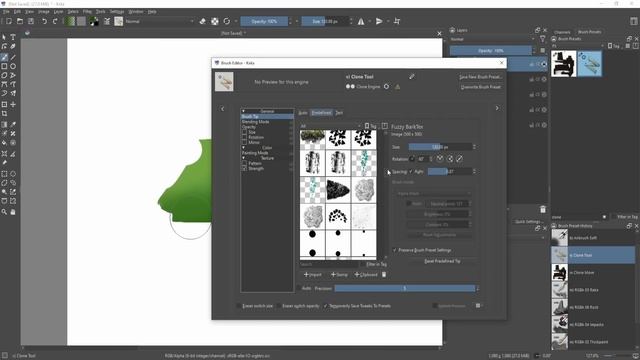
Task: Select the Pan hand tool
Action: click(x=13, y=212)
